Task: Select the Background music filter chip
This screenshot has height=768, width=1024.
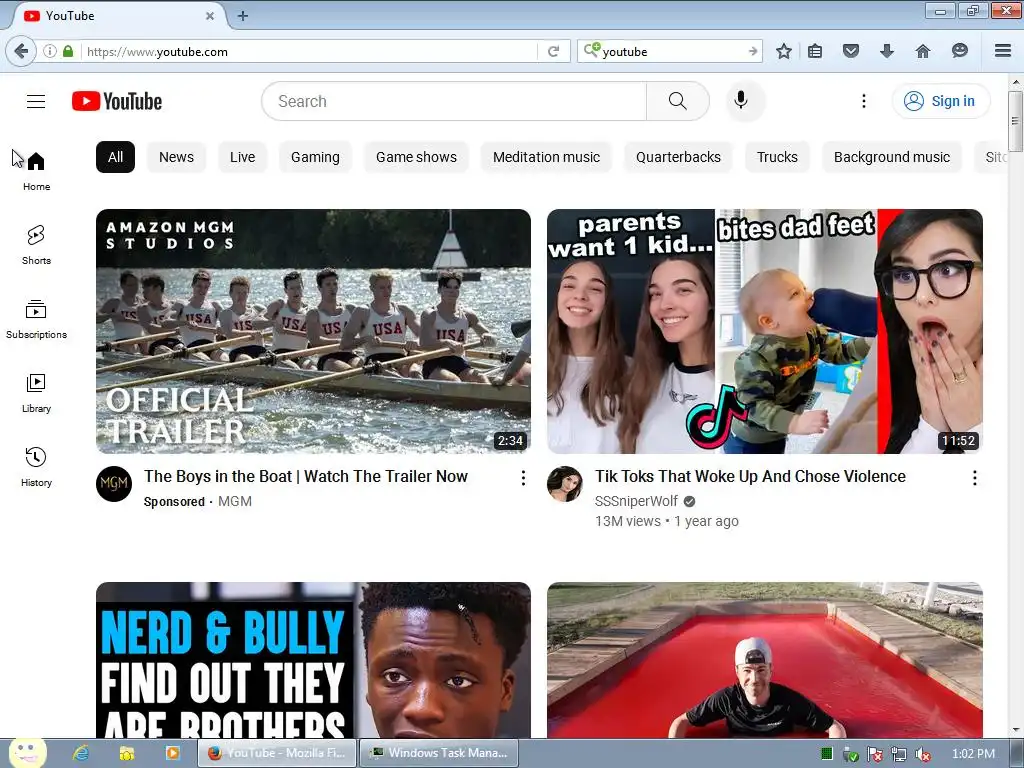Action: [891, 157]
